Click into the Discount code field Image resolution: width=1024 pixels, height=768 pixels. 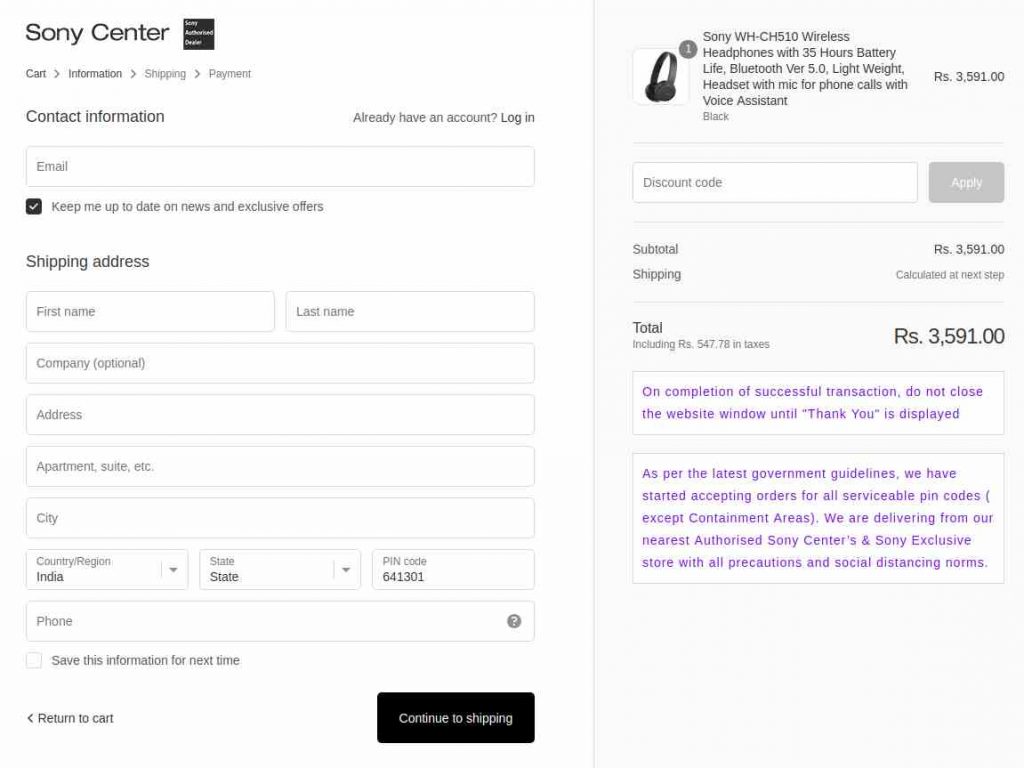(x=775, y=182)
